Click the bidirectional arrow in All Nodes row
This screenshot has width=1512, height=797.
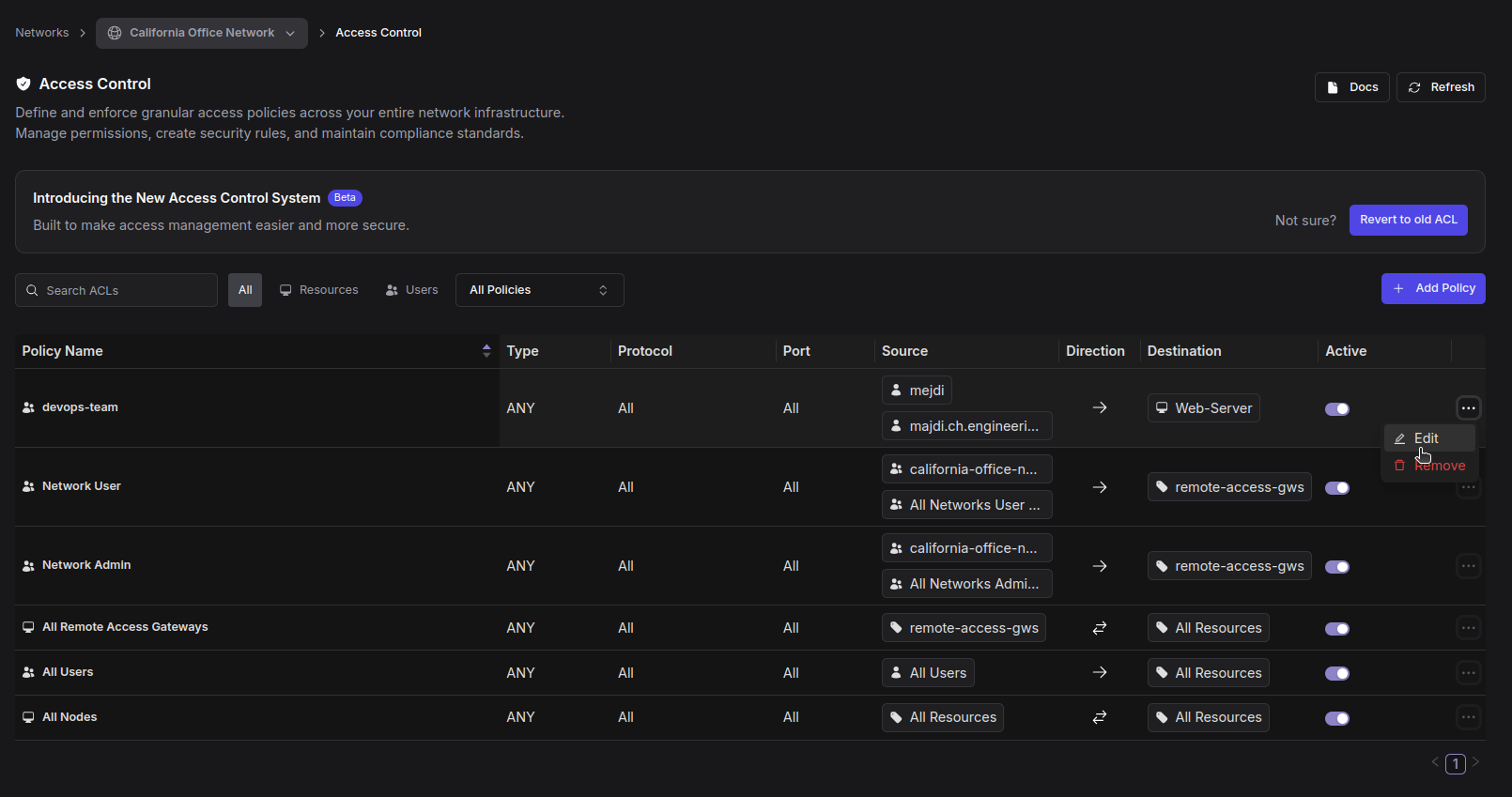tap(1100, 718)
